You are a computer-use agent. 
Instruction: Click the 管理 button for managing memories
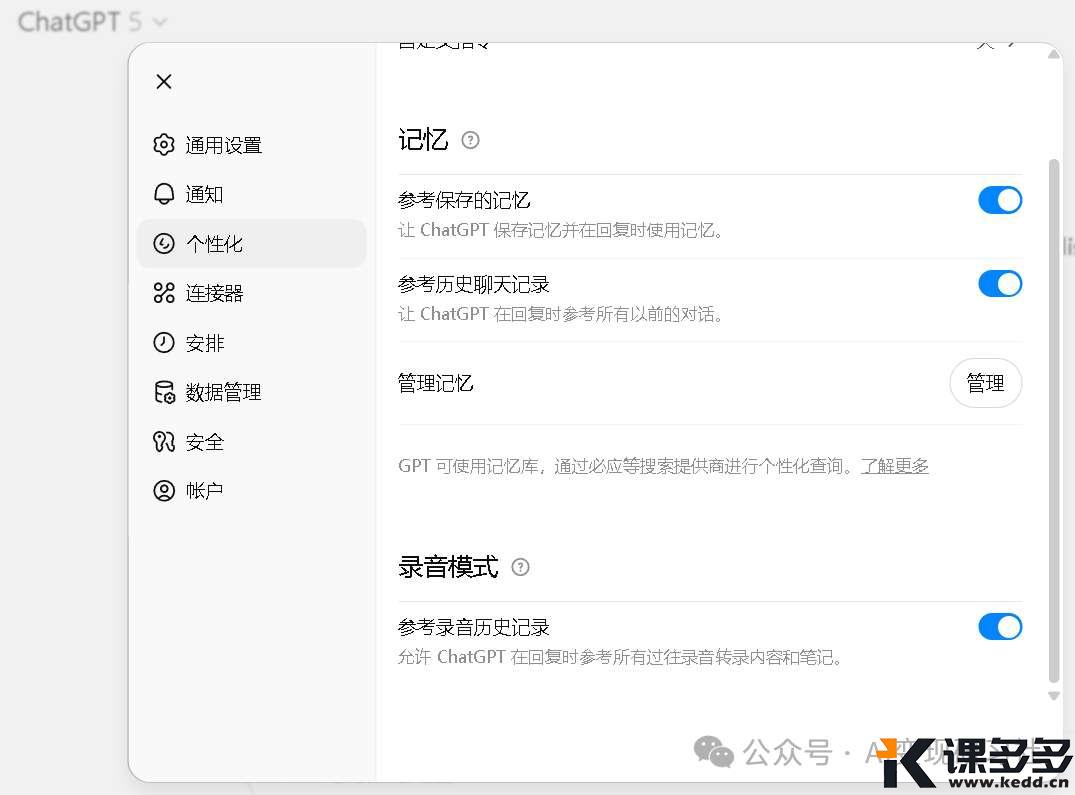985,383
